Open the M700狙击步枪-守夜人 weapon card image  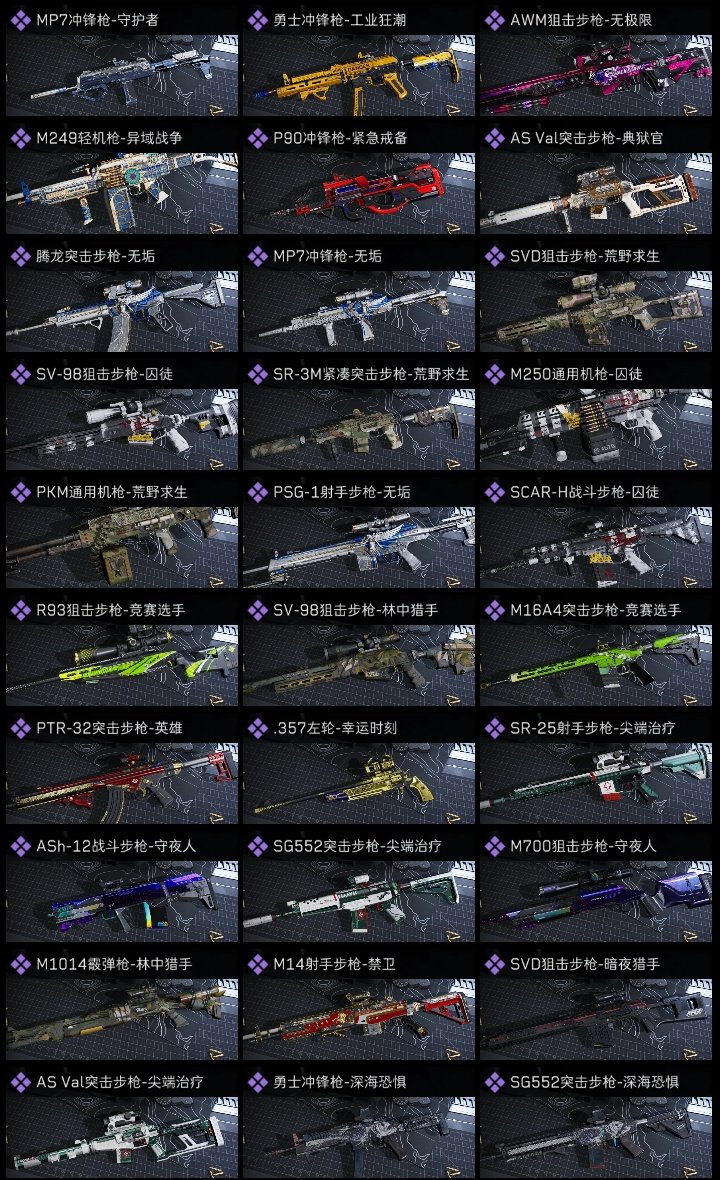pos(596,901)
